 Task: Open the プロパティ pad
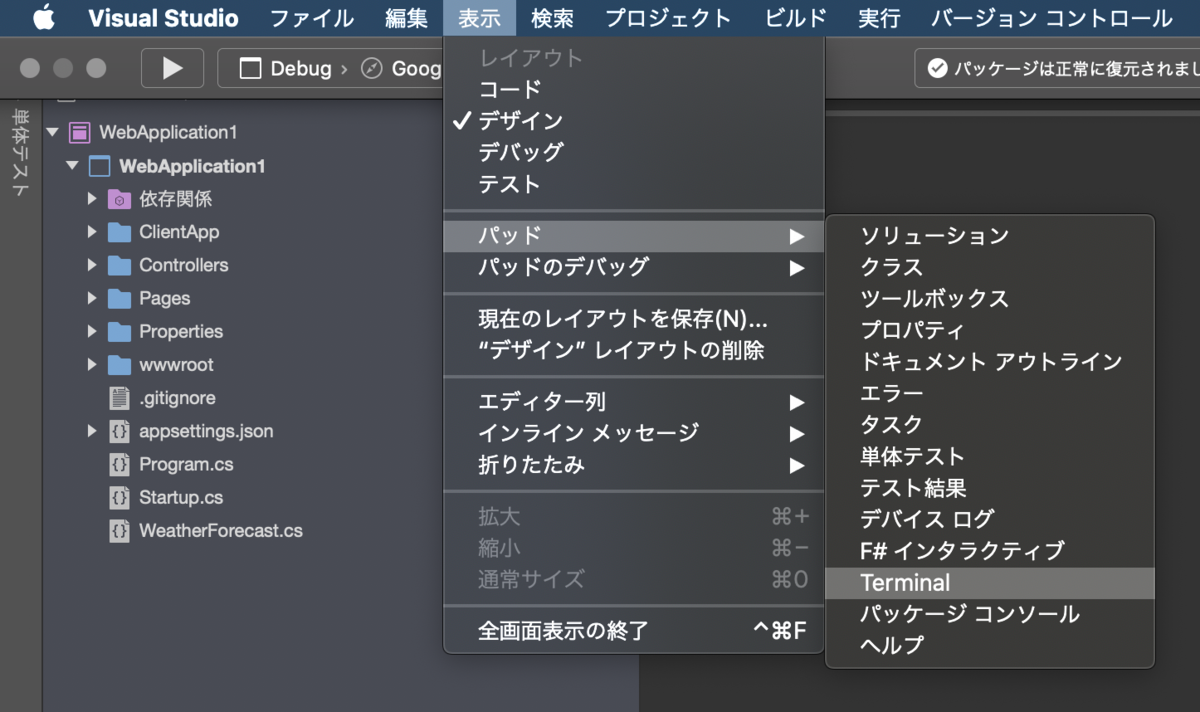click(990, 330)
